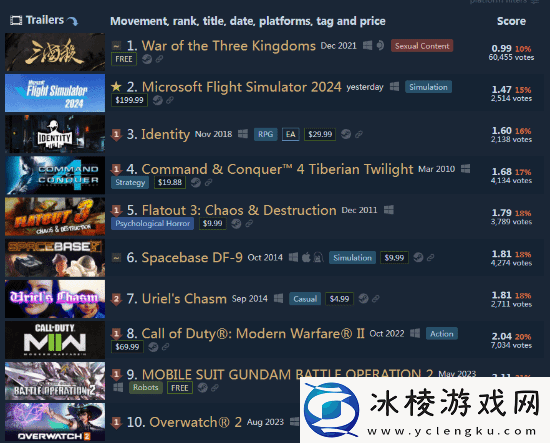Select the Psychological Horror tag
This screenshot has height=443, width=550.
point(153,223)
